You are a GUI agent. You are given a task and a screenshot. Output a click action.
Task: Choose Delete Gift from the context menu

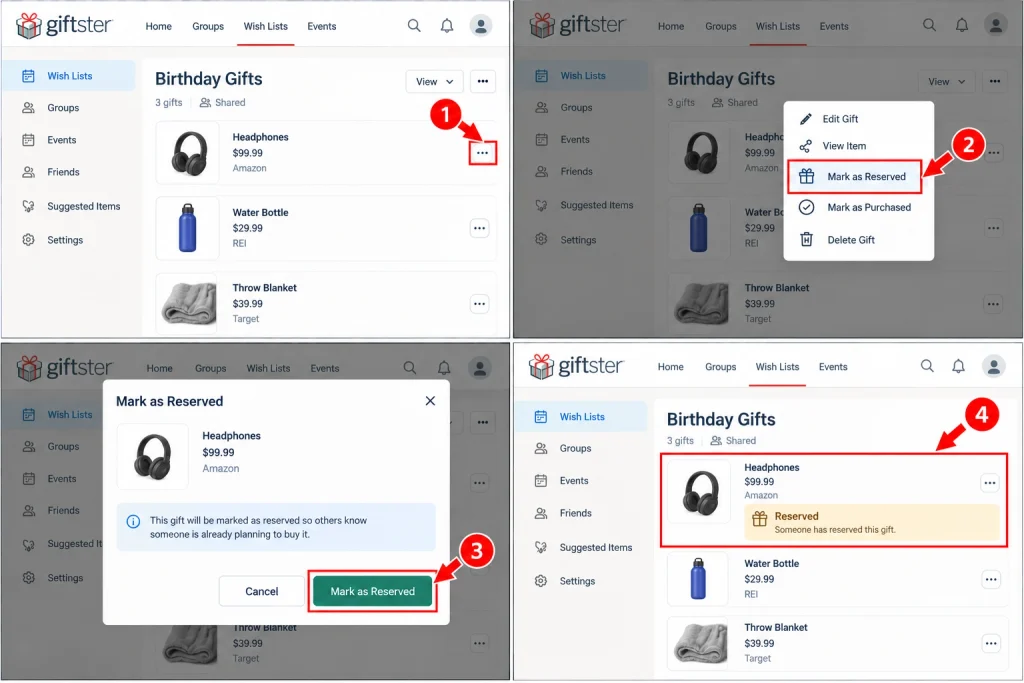[859, 240]
